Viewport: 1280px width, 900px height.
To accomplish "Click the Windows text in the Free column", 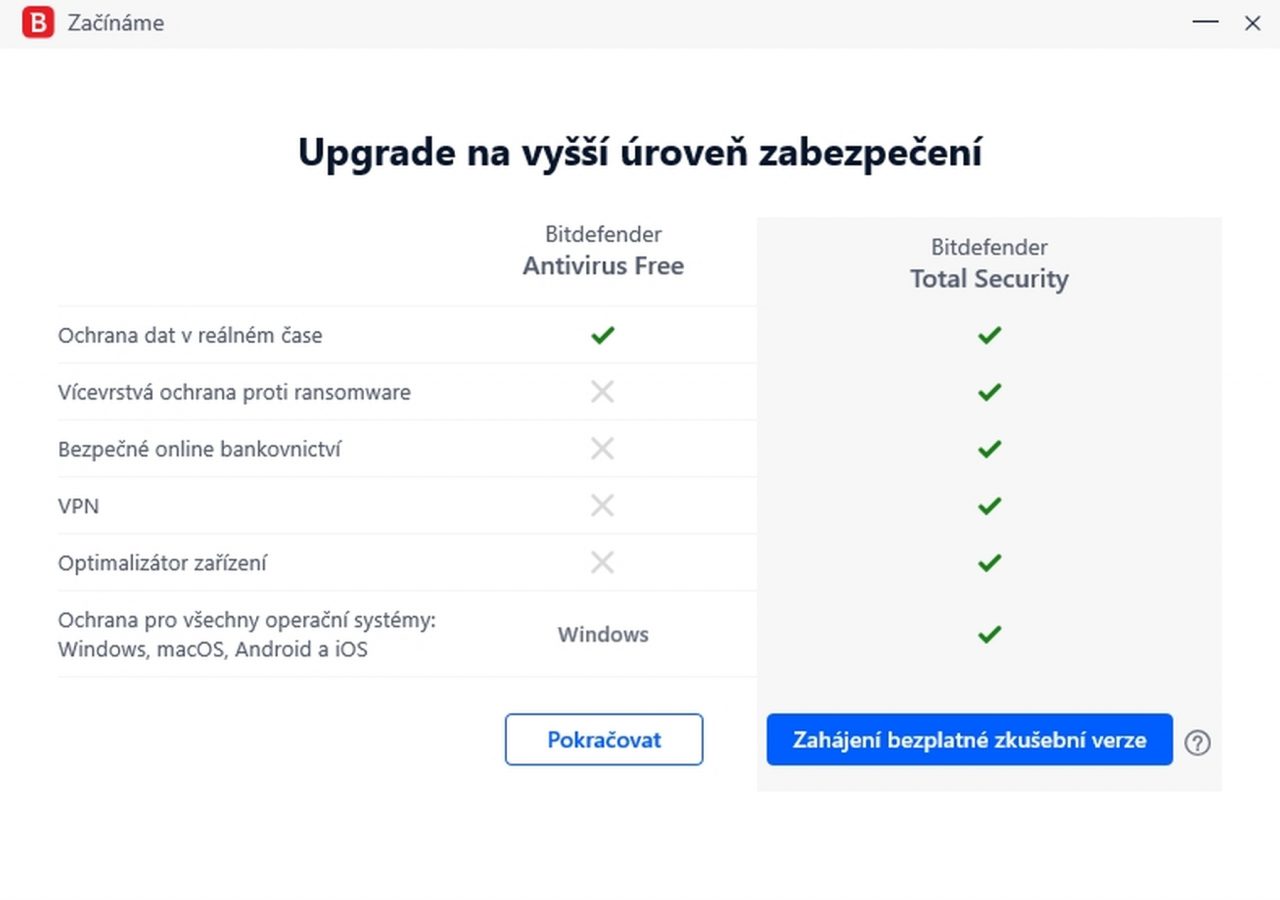I will coord(603,634).
